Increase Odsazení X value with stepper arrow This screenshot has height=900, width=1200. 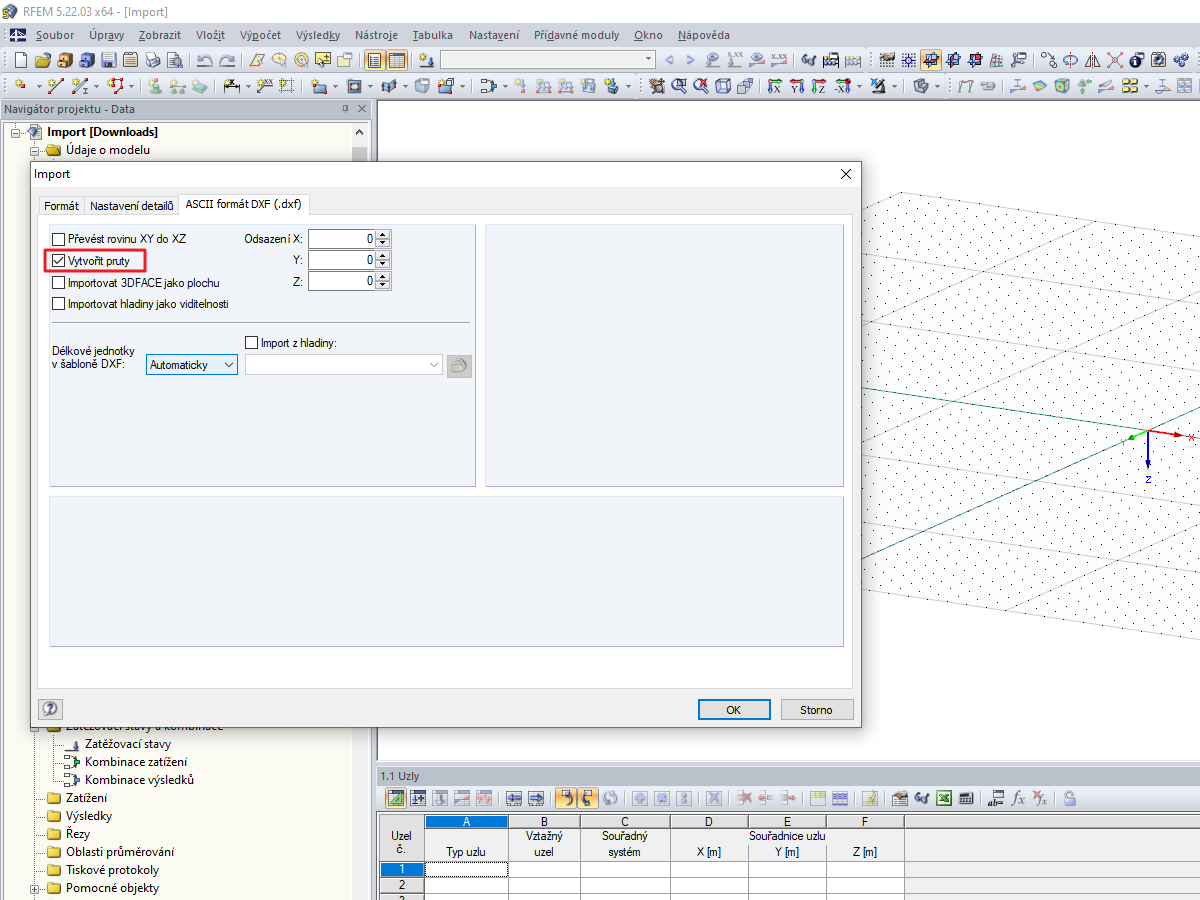383,235
